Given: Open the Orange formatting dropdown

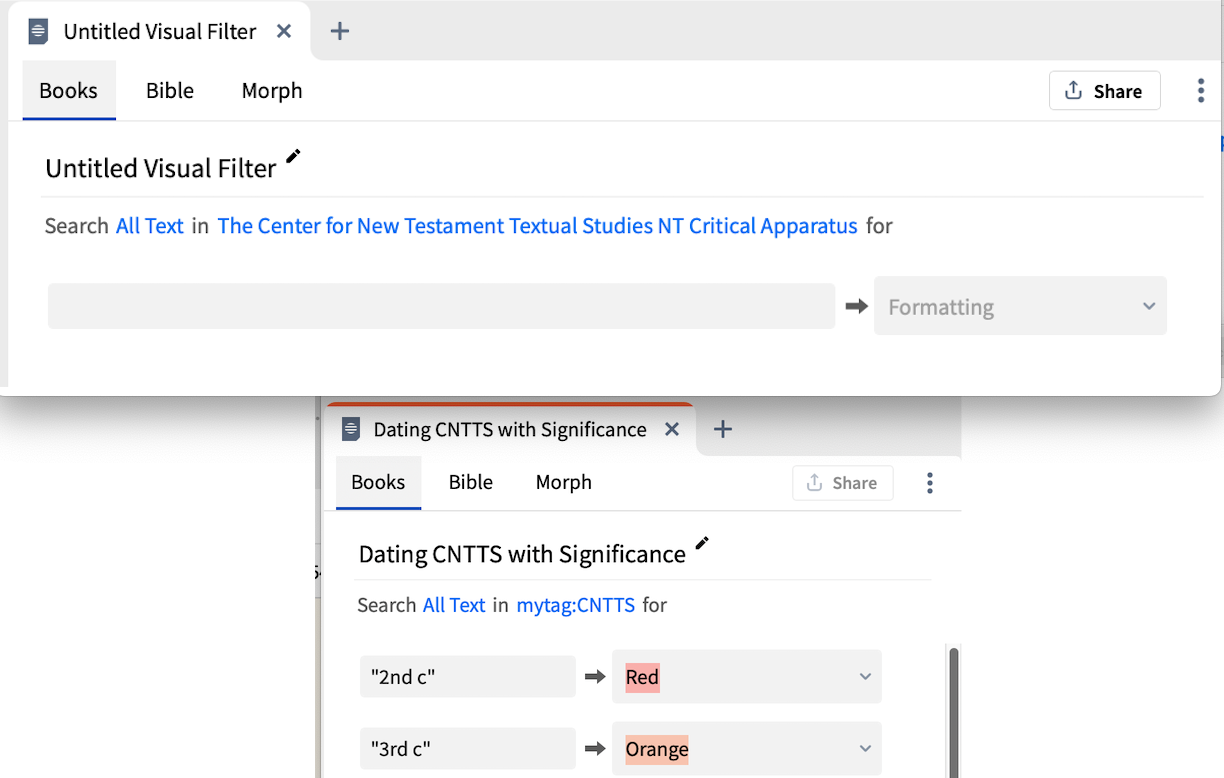Looking at the screenshot, I should coord(747,749).
